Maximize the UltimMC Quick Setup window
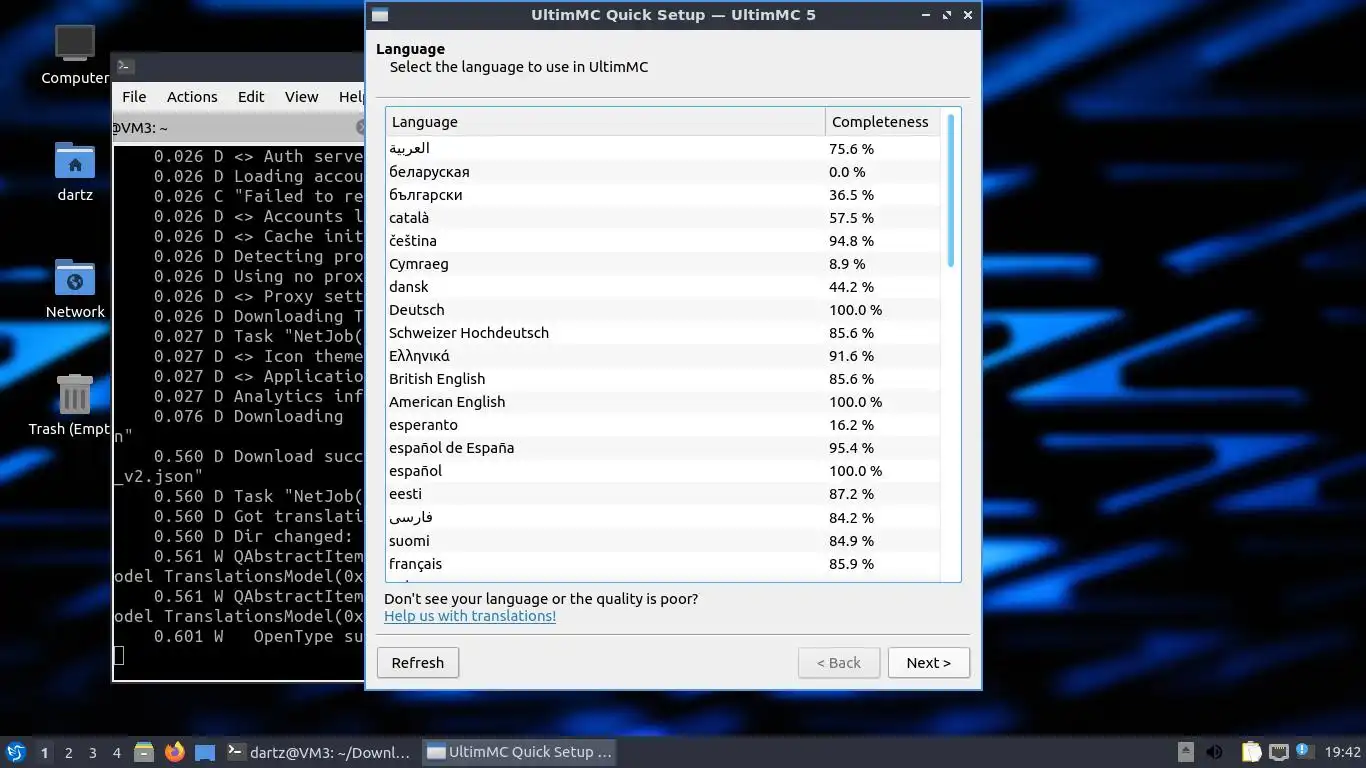Screen dimensions: 1366x768 (947, 15)
